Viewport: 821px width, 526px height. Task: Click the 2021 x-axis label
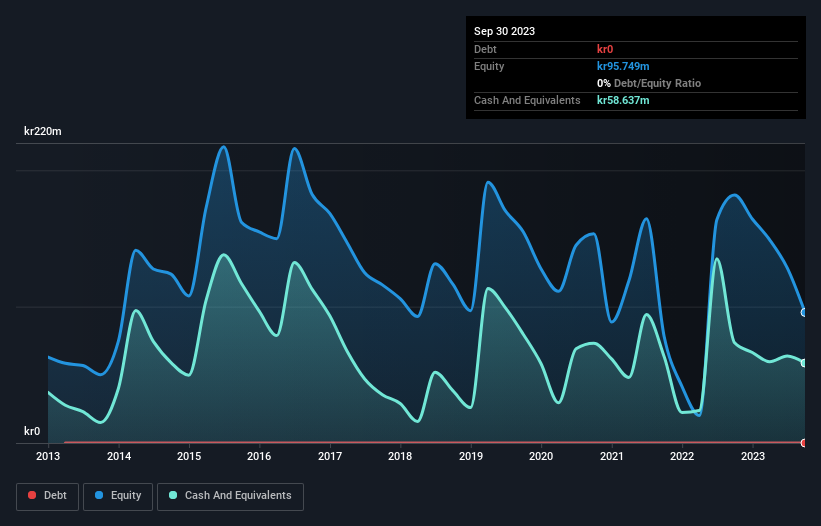[612, 456]
